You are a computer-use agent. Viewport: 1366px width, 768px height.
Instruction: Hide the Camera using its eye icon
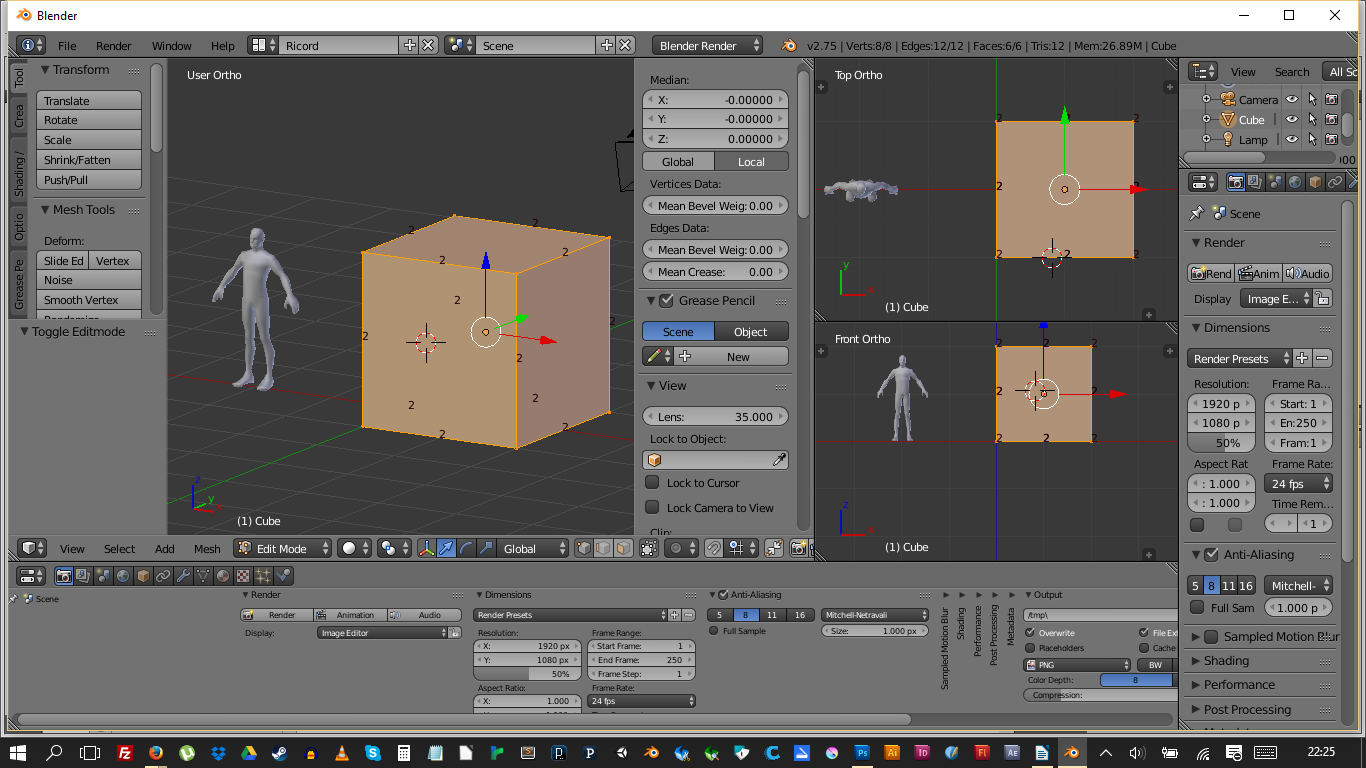click(x=1291, y=99)
